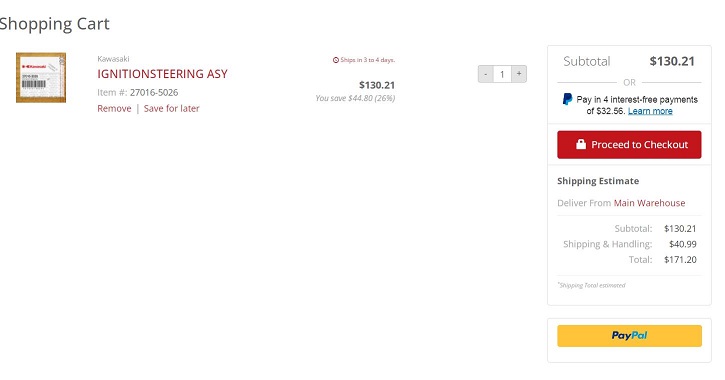Open the PayPal Learn more link

point(650,111)
